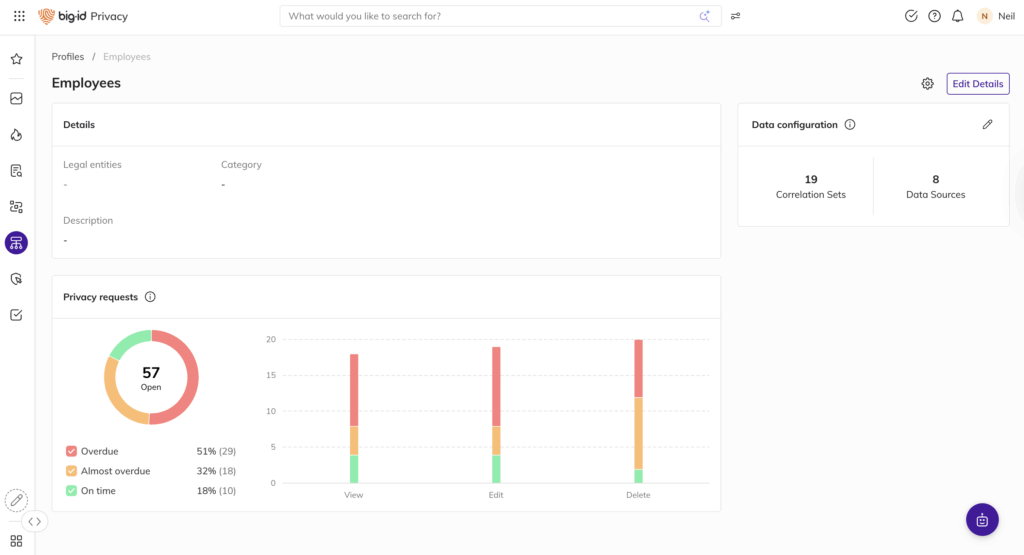Navigate to Profiles breadcrumb
Viewport: 1024px width, 555px height.
click(68, 57)
